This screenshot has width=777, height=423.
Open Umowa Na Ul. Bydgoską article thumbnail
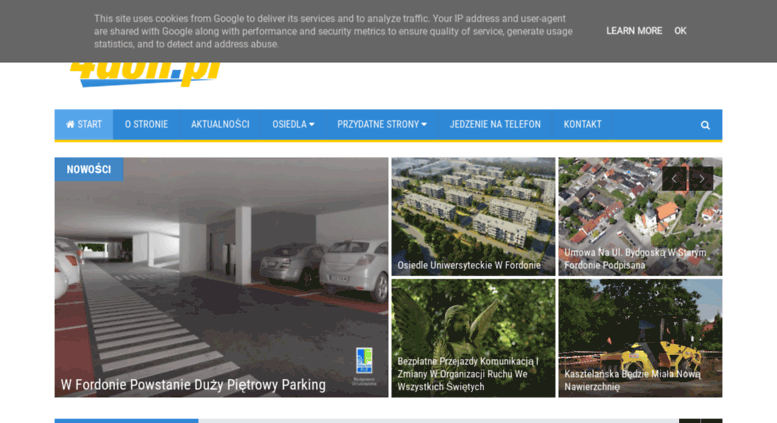[x=640, y=216]
